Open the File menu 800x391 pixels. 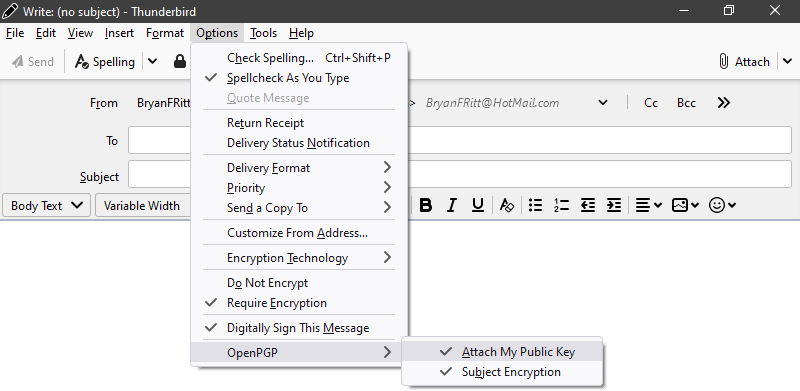coord(15,33)
